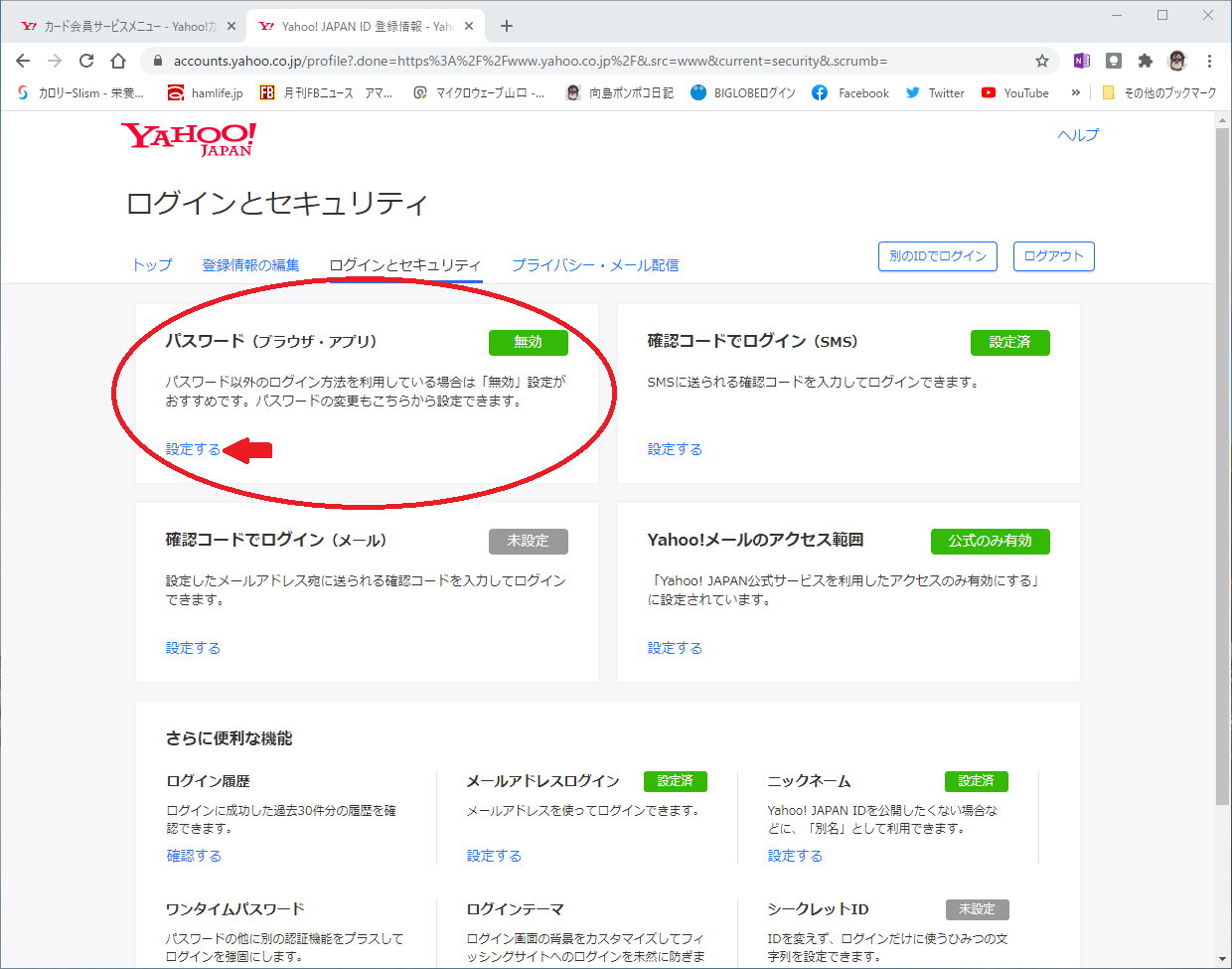The height and width of the screenshot is (969, 1232).
Task: Click 未設定 badge on シークレットID
Action: [x=978, y=909]
